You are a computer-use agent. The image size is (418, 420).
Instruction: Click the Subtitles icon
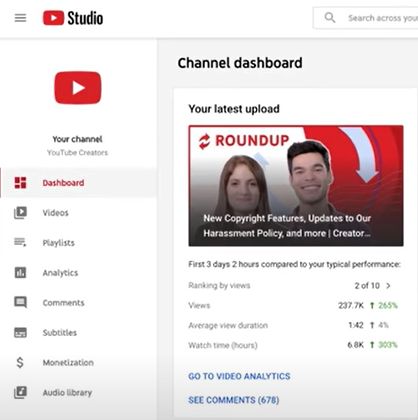(x=20, y=333)
